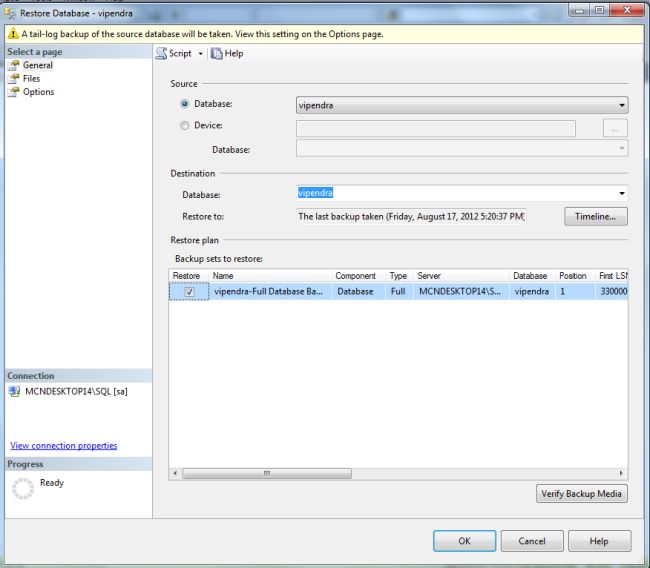This screenshot has height=568, width=650.
Task: Click the Ready progress spinner
Action: pyautogui.click(x=23, y=488)
